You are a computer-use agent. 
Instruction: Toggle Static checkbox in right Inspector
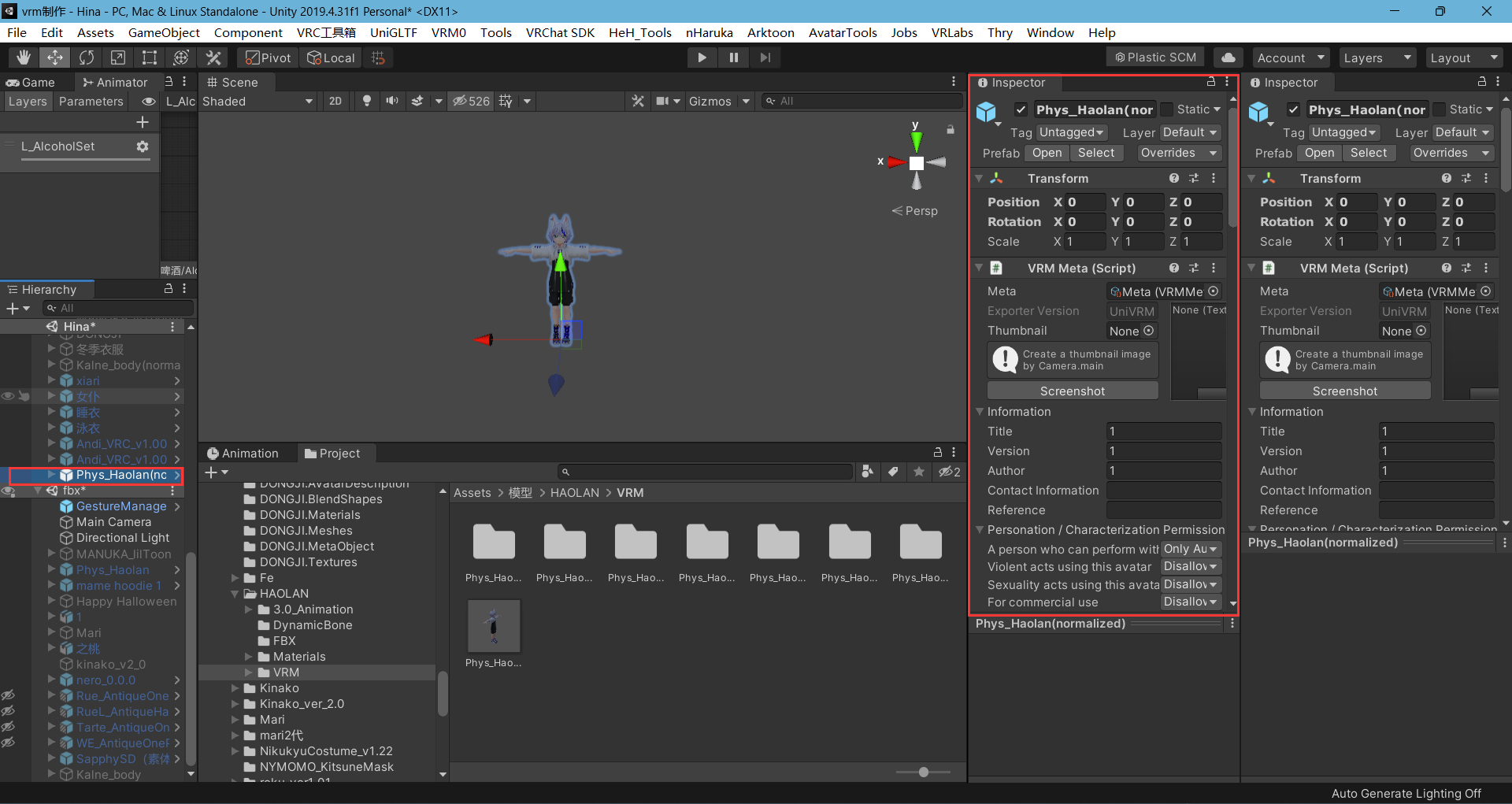click(1440, 109)
